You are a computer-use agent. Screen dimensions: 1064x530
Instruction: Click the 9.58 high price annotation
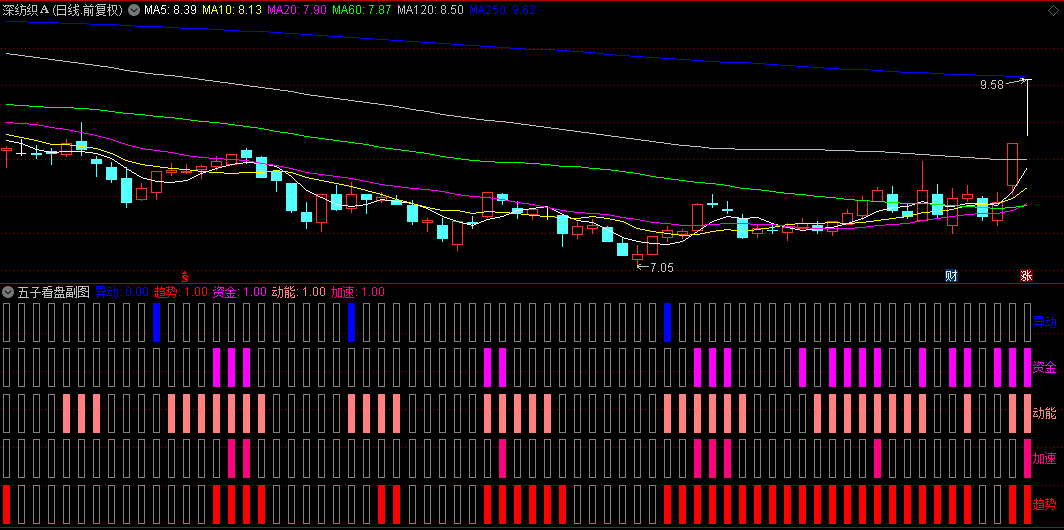[991, 85]
